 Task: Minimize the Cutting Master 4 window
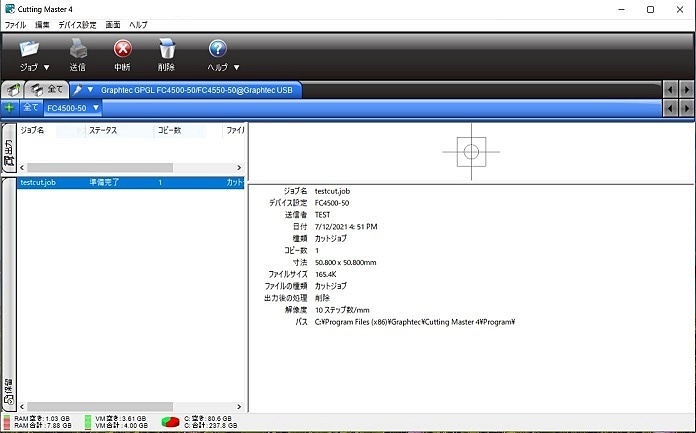[x=621, y=9]
